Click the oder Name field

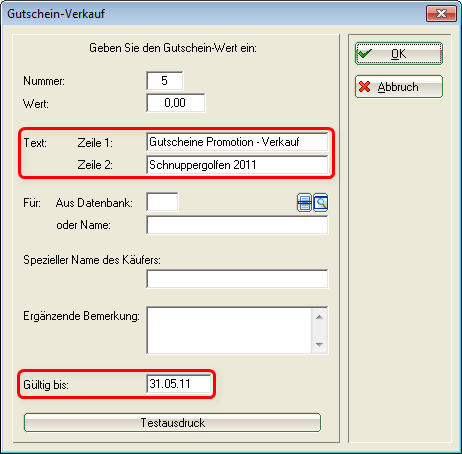(237, 225)
